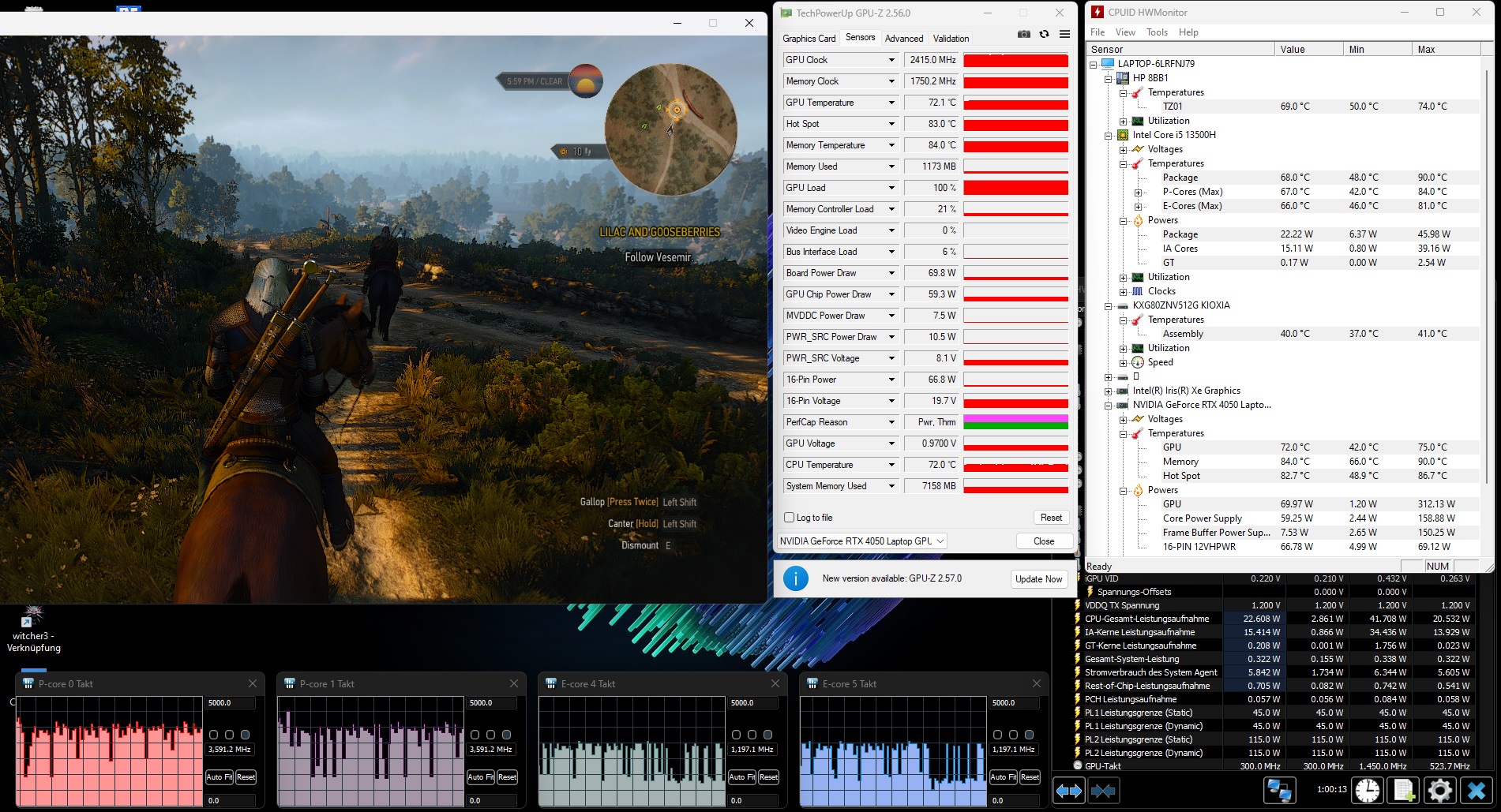Click the Update Now button

click(1038, 579)
